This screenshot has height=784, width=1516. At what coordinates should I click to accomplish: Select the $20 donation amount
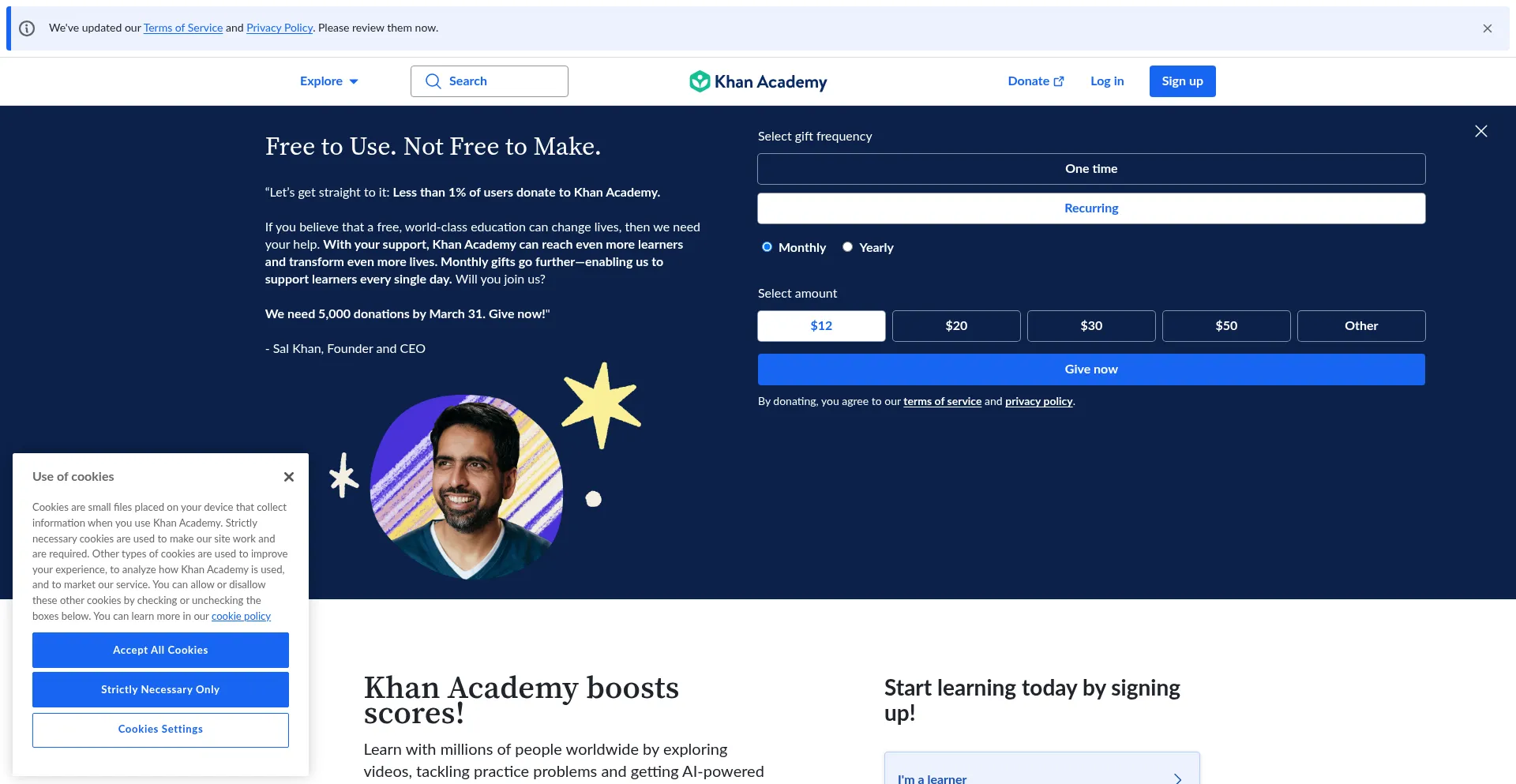tap(956, 326)
